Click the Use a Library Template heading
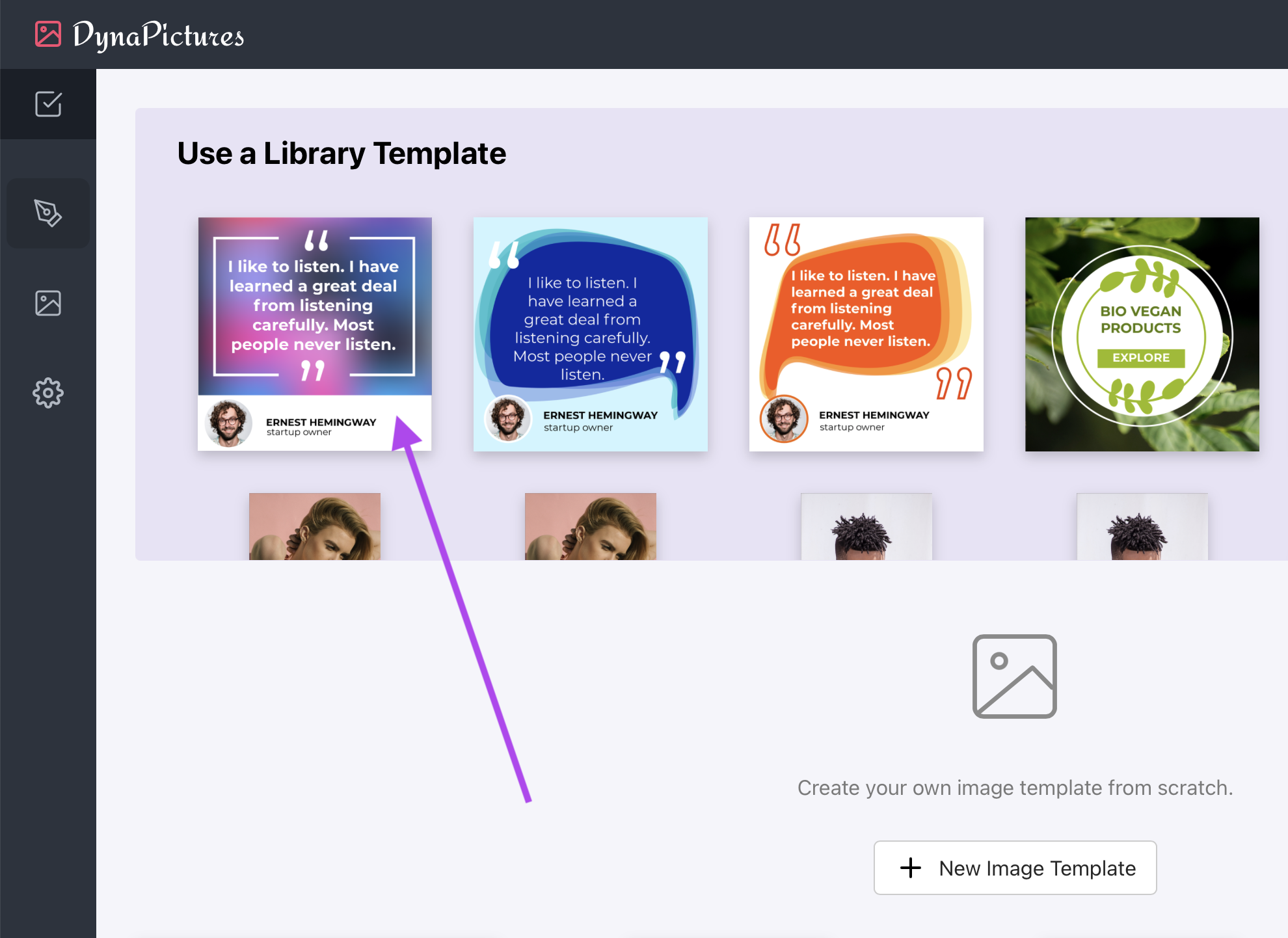The image size is (1288, 938). pyautogui.click(x=342, y=154)
